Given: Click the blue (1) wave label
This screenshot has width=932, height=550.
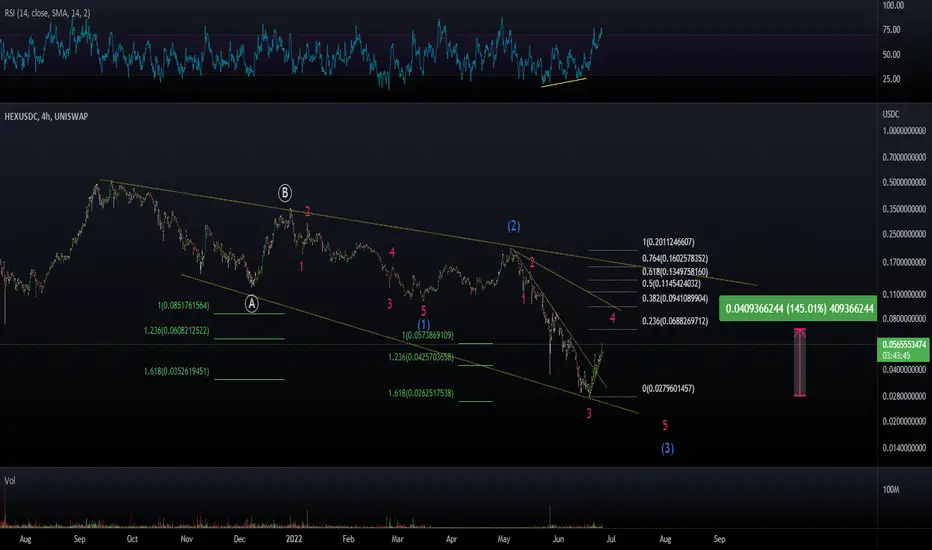Looking at the screenshot, I should click(x=423, y=325).
